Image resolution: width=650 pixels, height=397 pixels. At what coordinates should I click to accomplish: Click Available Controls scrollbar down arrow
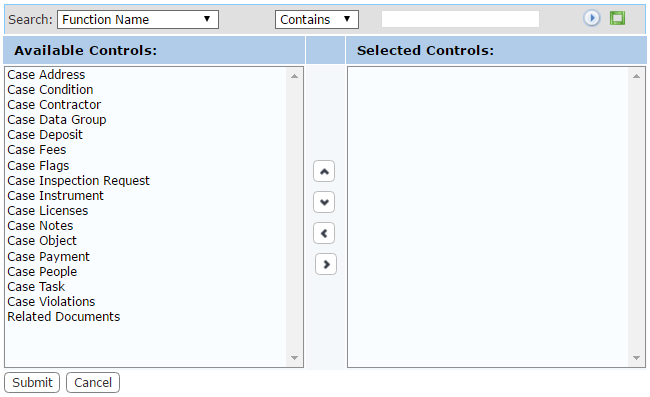coord(294,358)
